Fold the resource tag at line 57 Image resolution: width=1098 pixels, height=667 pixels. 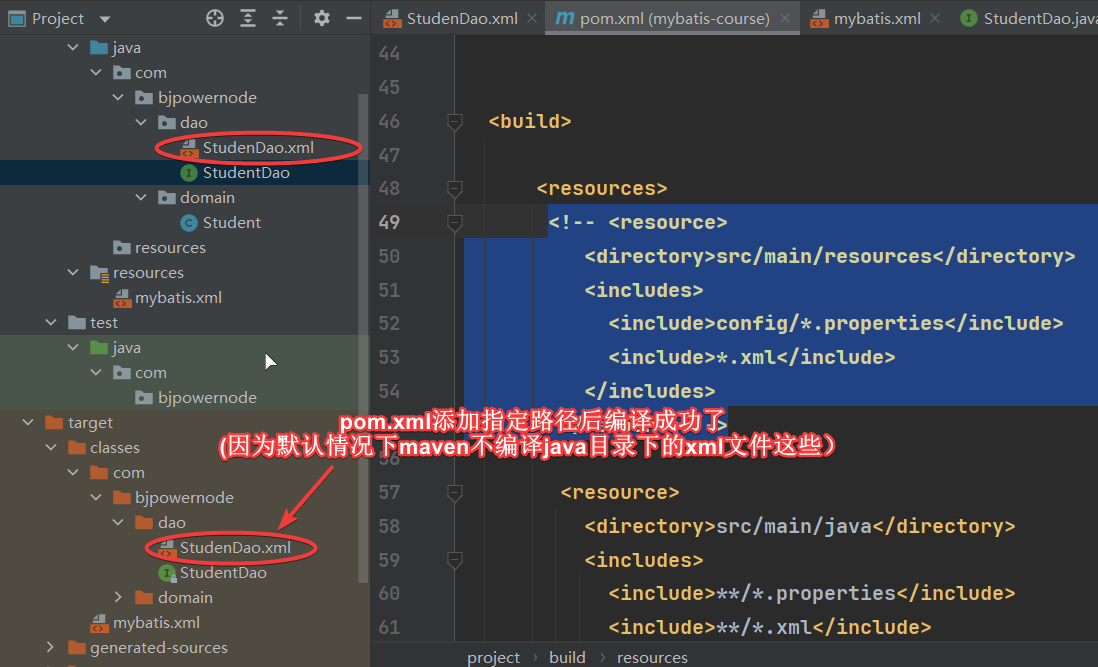coord(454,493)
